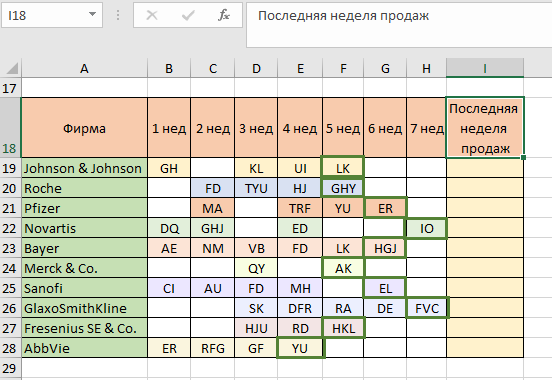Image resolution: width=552 pixels, height=380 pixels.
Task: Click the Cancel X icon in formula bar
Action: [x=152, y=15]
